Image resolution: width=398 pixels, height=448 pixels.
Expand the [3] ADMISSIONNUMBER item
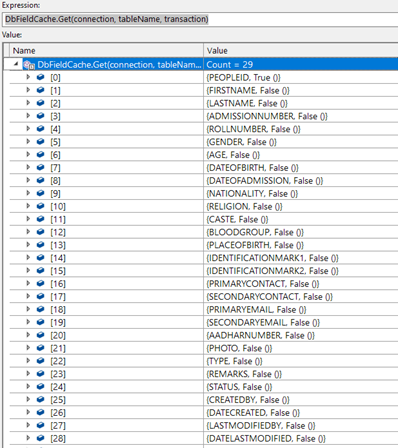pos(28,116)
